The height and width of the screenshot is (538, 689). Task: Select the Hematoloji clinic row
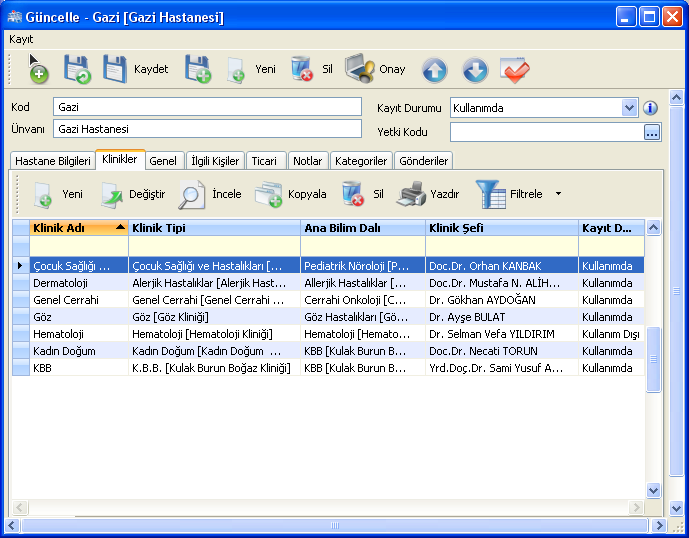coord(60,334)
